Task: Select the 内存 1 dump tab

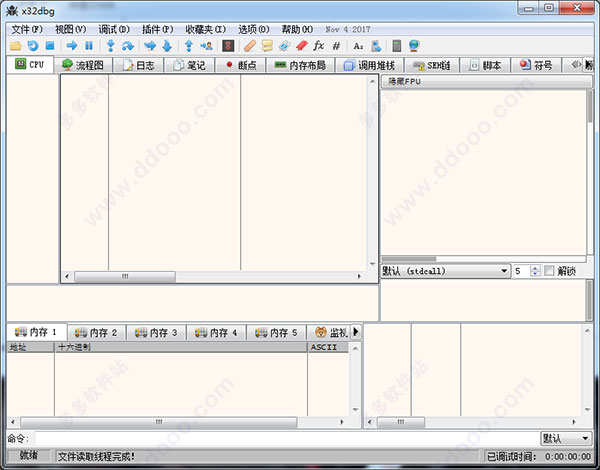Action: coord(36,332)
